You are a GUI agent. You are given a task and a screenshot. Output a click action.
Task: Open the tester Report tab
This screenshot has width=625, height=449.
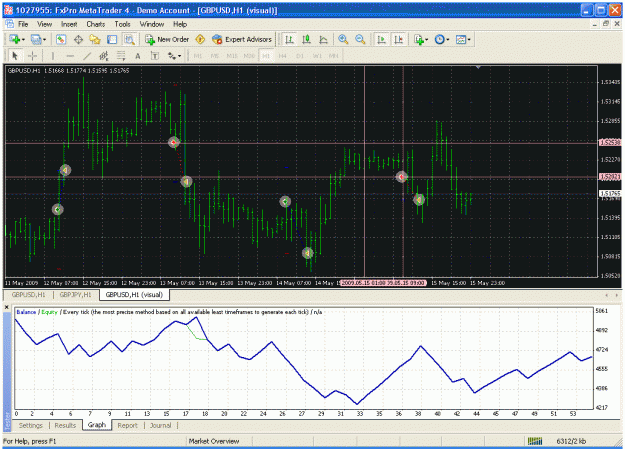pyautogui.click(x=128, y=425)
